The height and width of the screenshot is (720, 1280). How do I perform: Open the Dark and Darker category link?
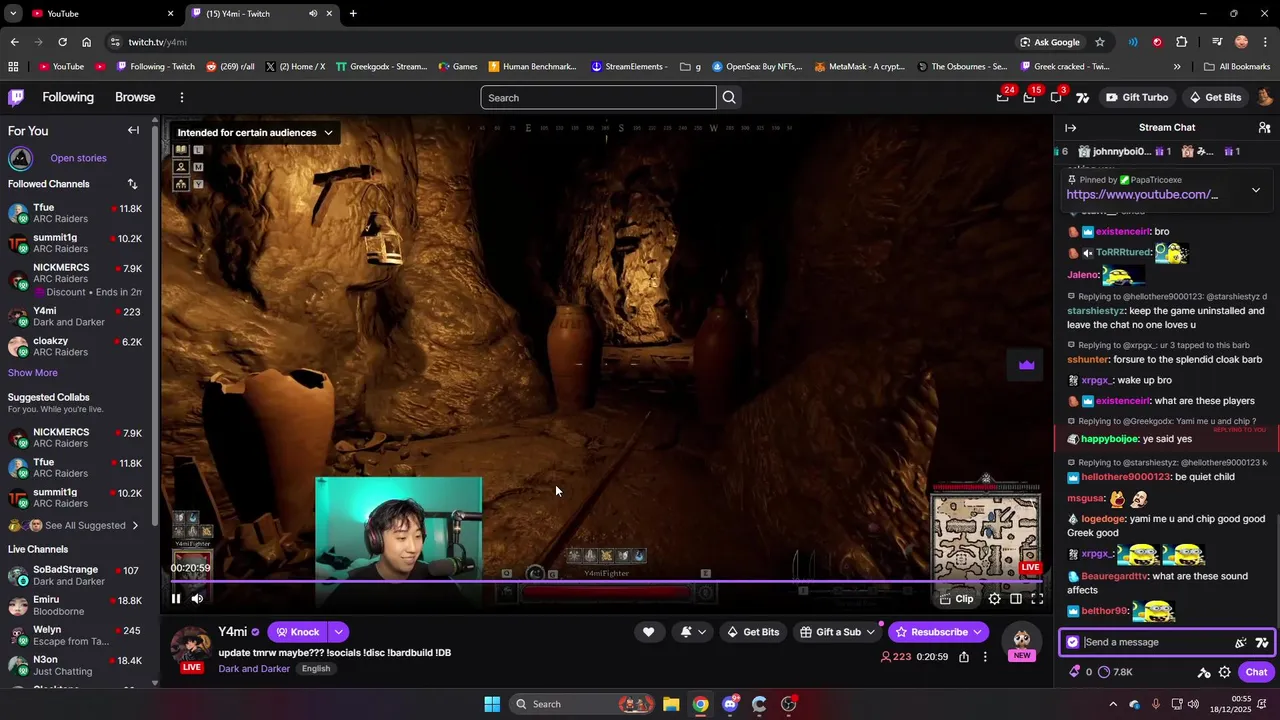tap(254, 669)
